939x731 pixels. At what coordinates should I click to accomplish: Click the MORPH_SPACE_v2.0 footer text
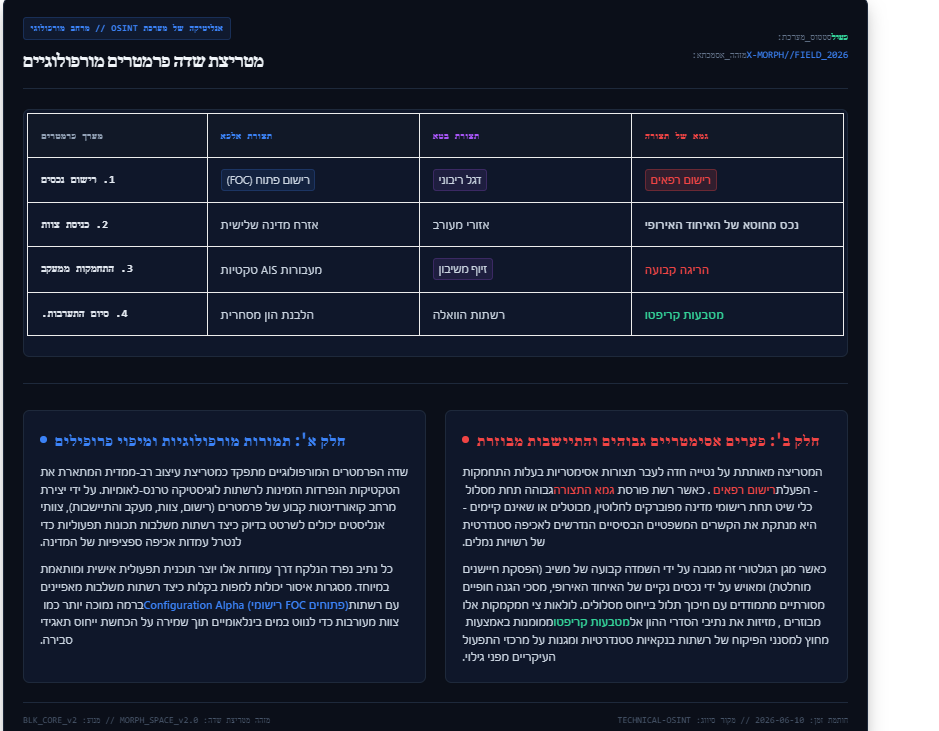coord(159,720)
